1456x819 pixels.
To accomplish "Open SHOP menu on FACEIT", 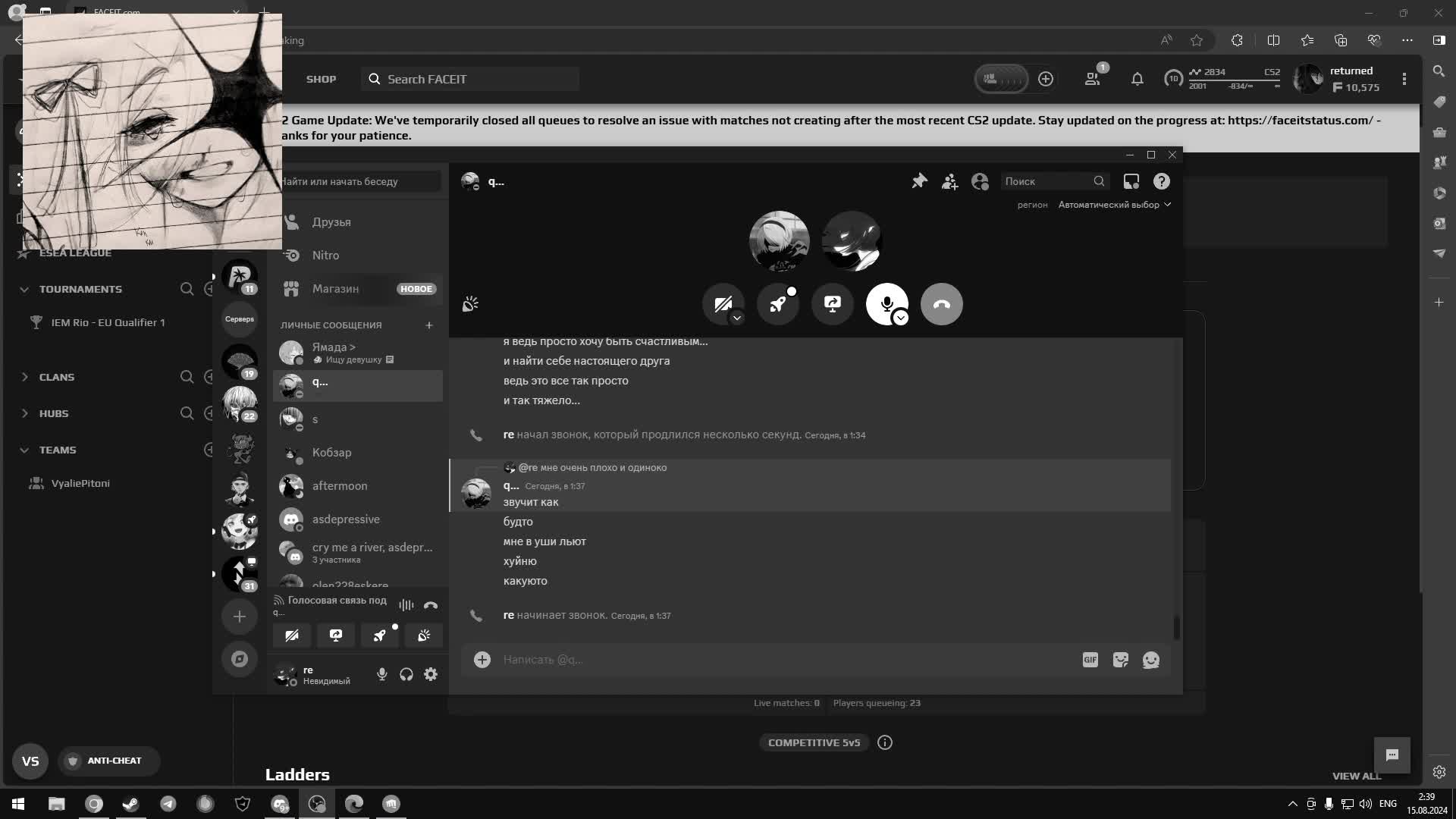I will 321,79.
